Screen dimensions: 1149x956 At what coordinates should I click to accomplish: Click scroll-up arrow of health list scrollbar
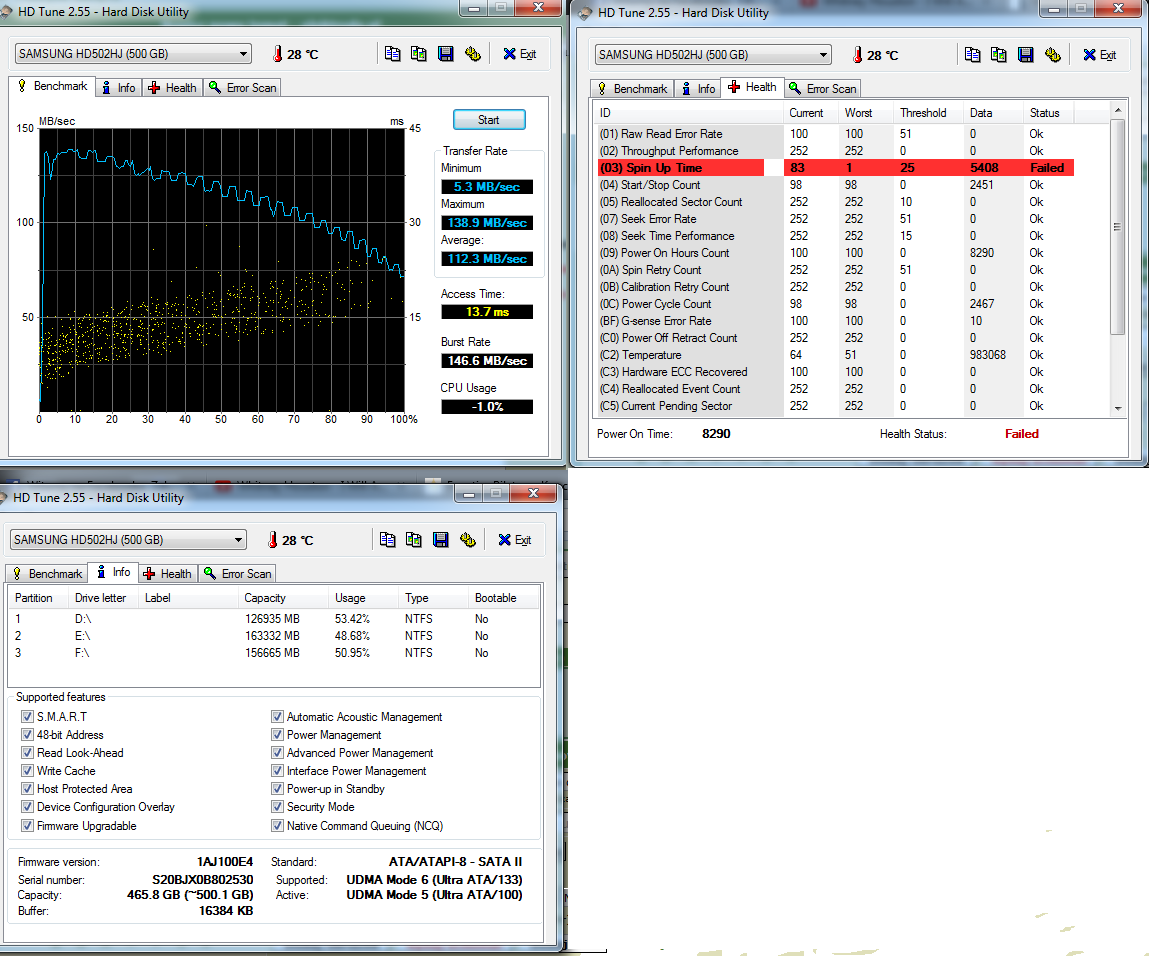pos(1117,110)
